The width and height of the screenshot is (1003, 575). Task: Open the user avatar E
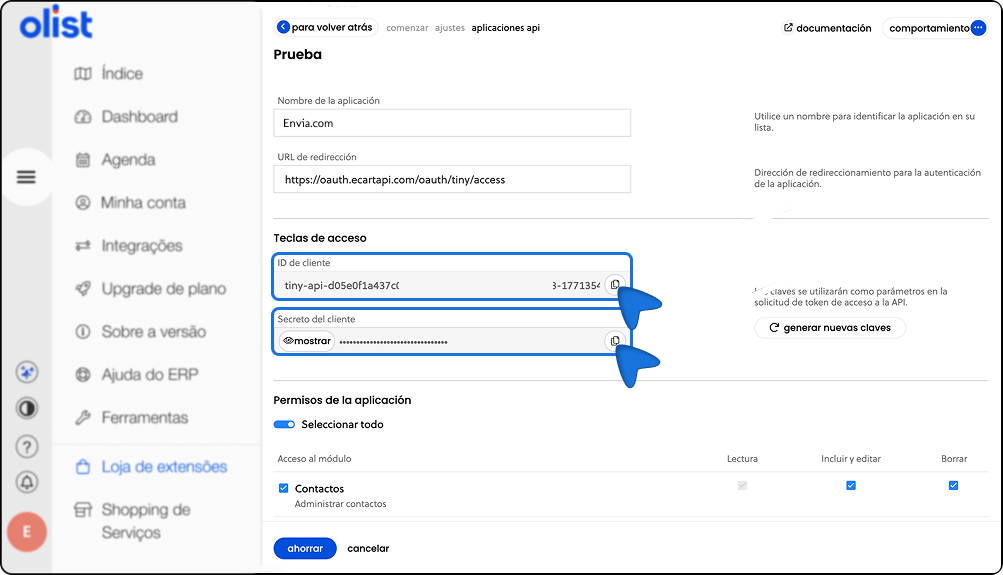(27, 532)
